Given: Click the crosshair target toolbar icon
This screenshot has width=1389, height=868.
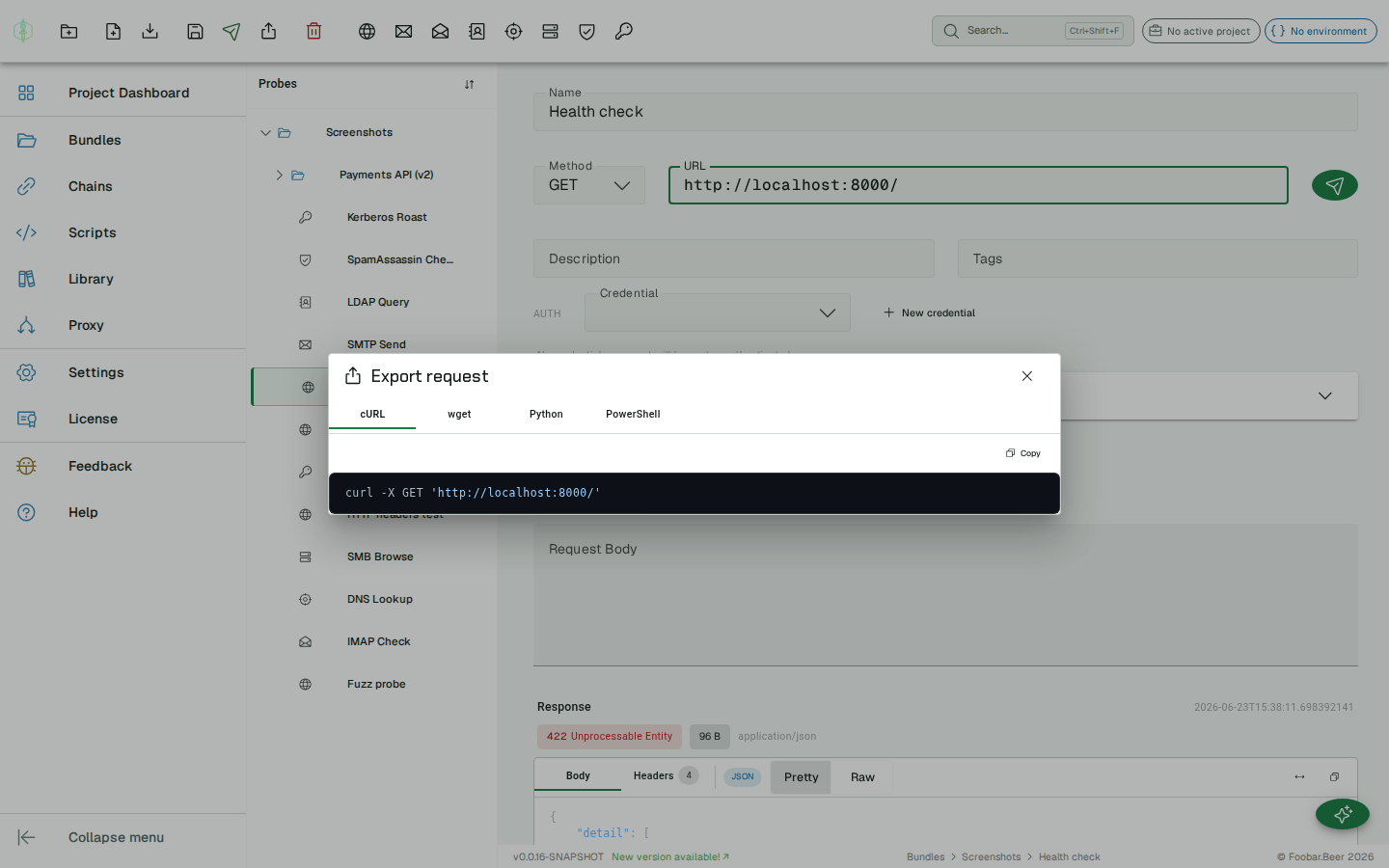Looking at the screenshot, I should pos(513,31).
